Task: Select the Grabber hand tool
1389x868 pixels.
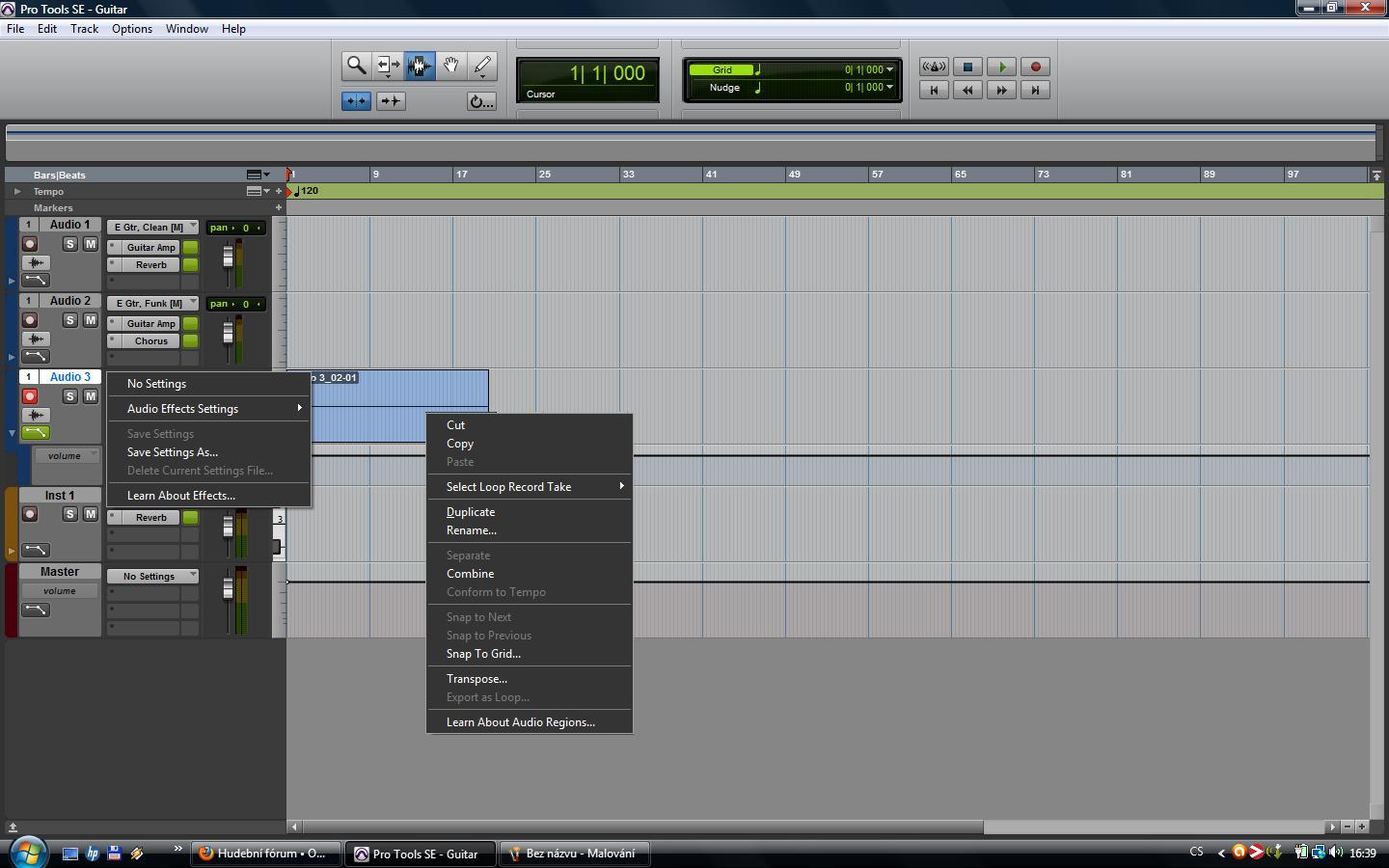Action: pos(450,66)
